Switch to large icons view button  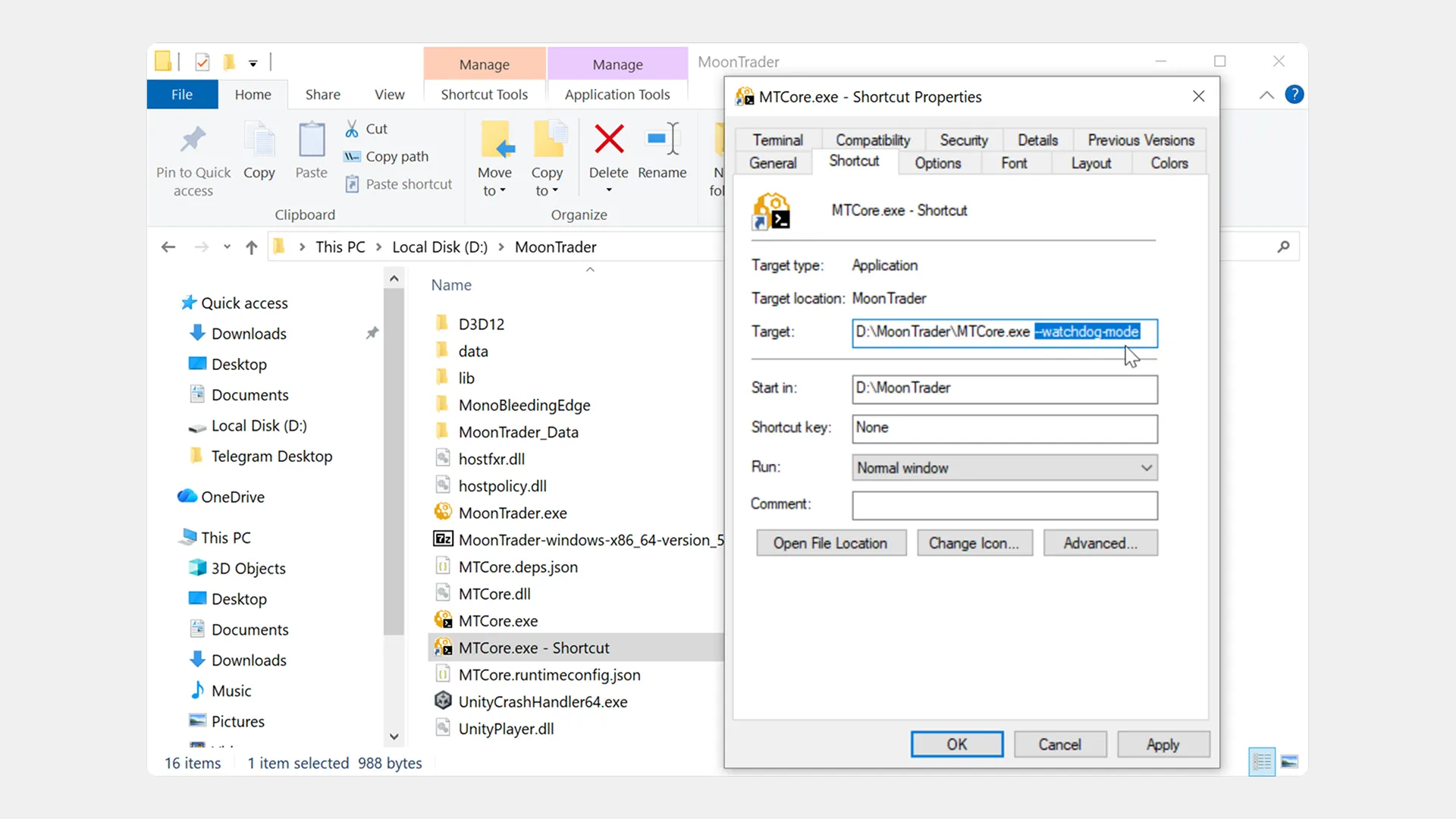pyautogui.click(x=1289, y=762)
